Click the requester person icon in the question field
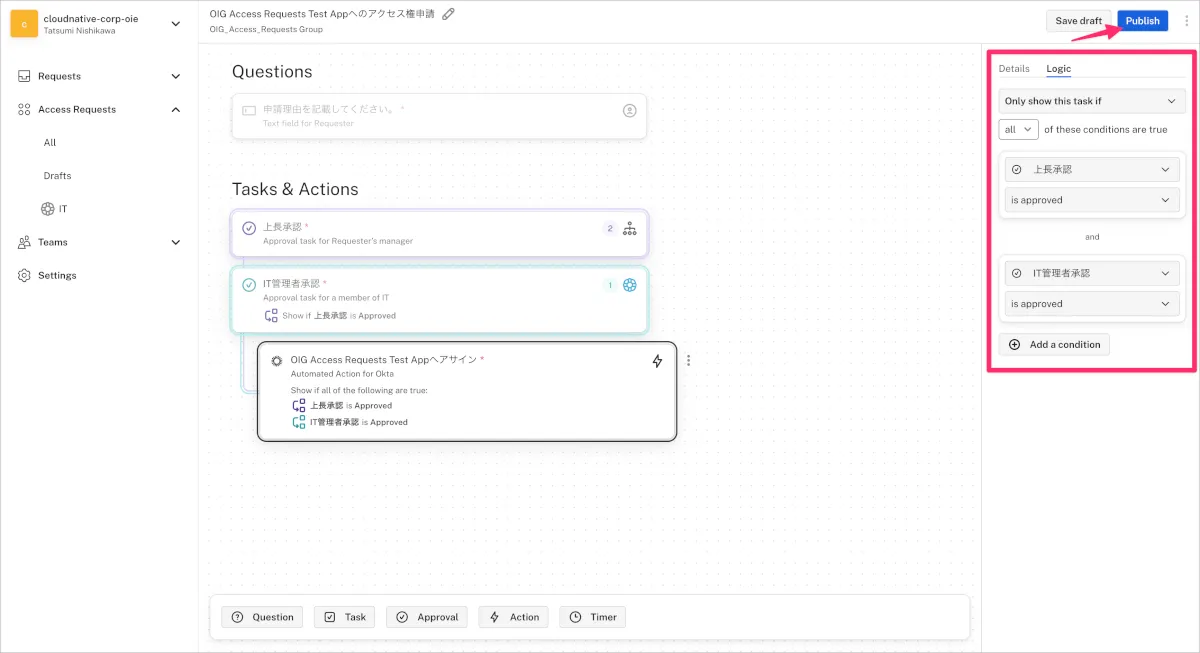1200x653 pixels. [629, 110]
